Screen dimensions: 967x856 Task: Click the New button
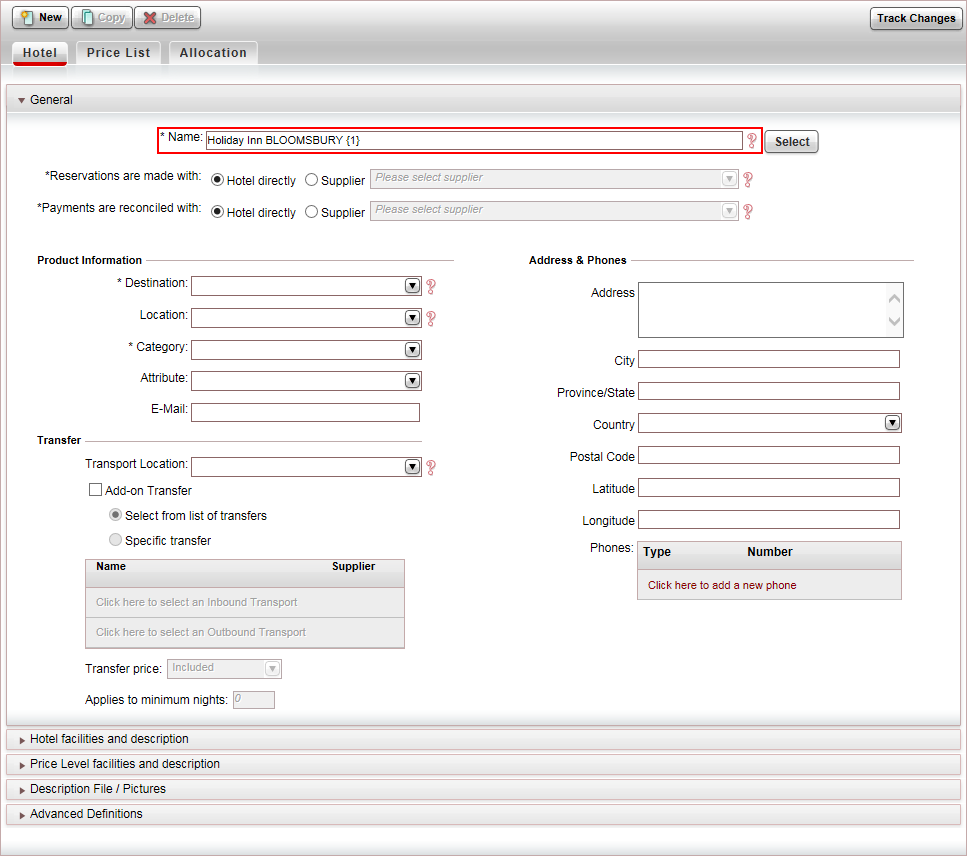pos(41,17)
